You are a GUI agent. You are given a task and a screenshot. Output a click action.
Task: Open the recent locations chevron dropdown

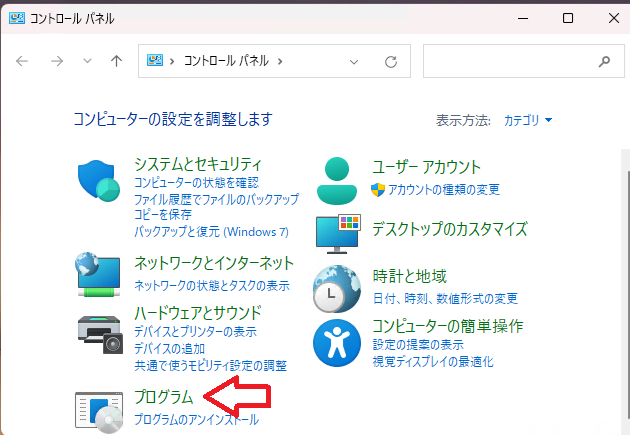click(x=86, y=61)
